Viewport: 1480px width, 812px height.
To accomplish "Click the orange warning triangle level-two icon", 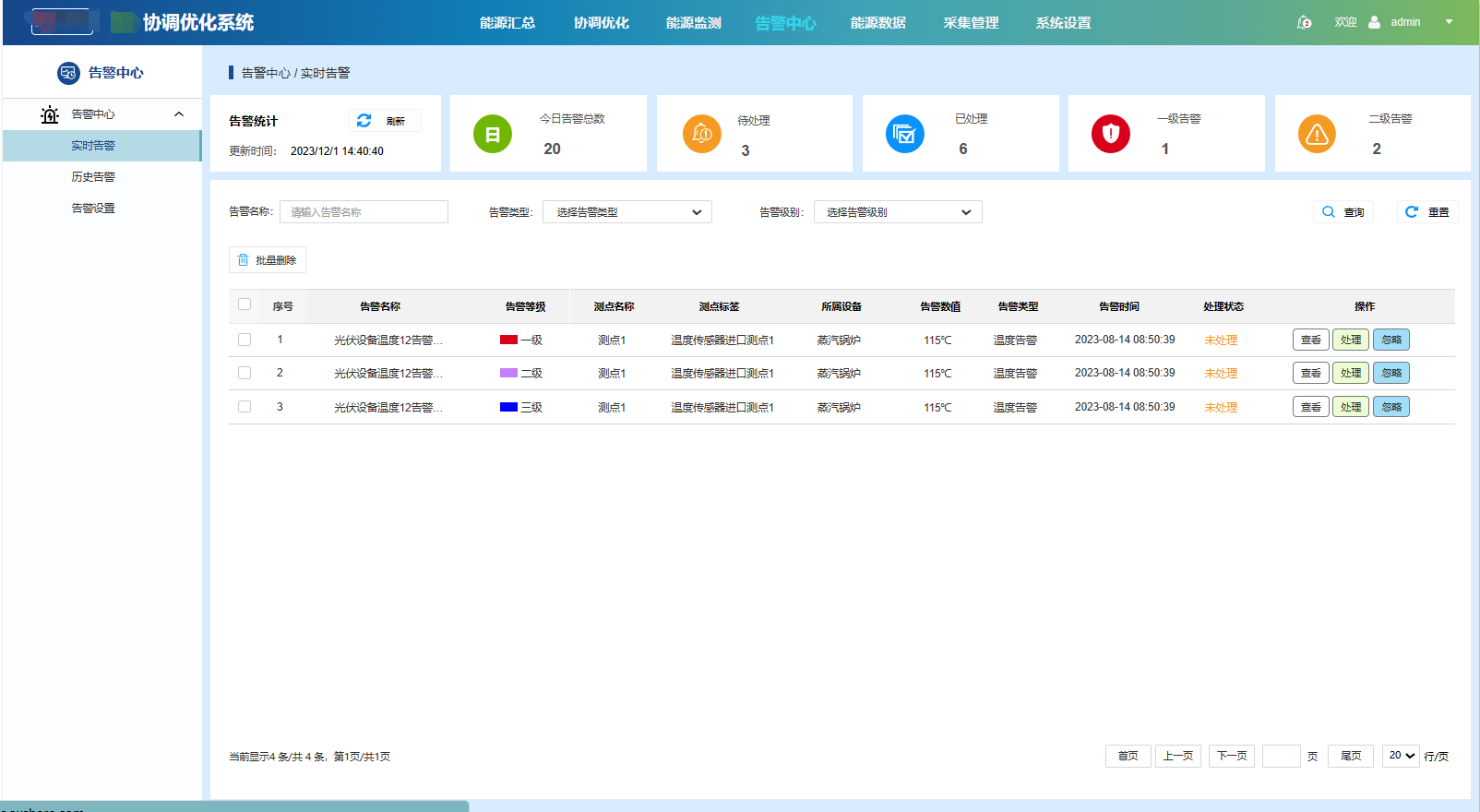I will click(1318, 134).
